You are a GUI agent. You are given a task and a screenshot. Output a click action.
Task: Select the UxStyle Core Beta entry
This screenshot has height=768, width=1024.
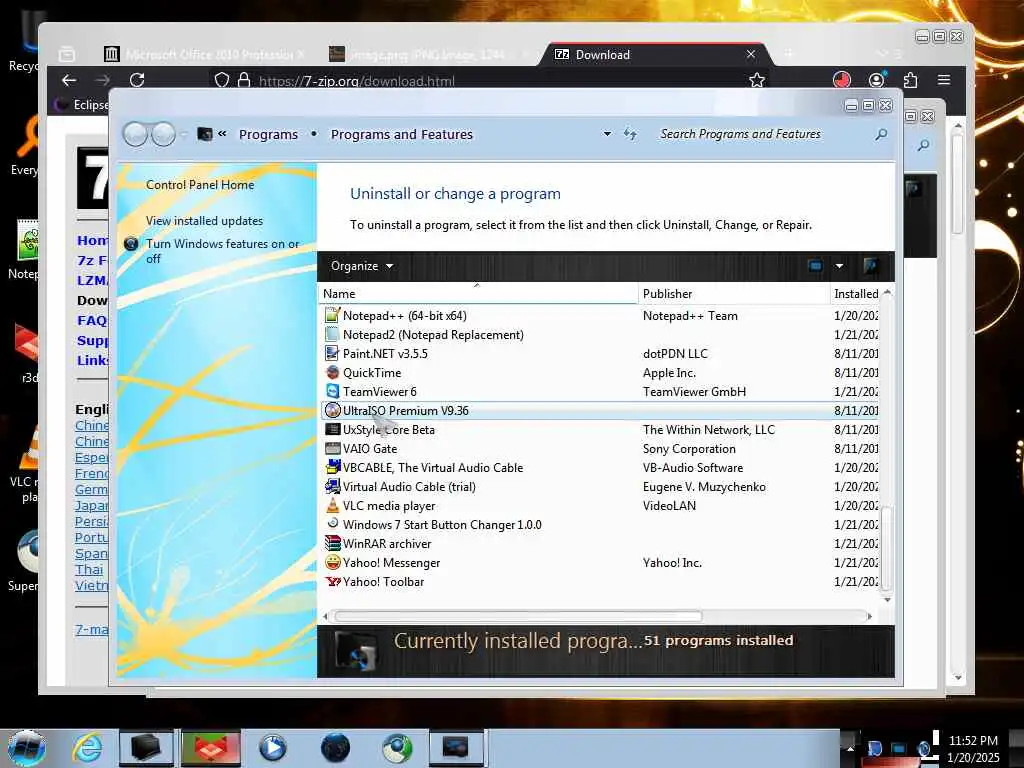point(601,430)
